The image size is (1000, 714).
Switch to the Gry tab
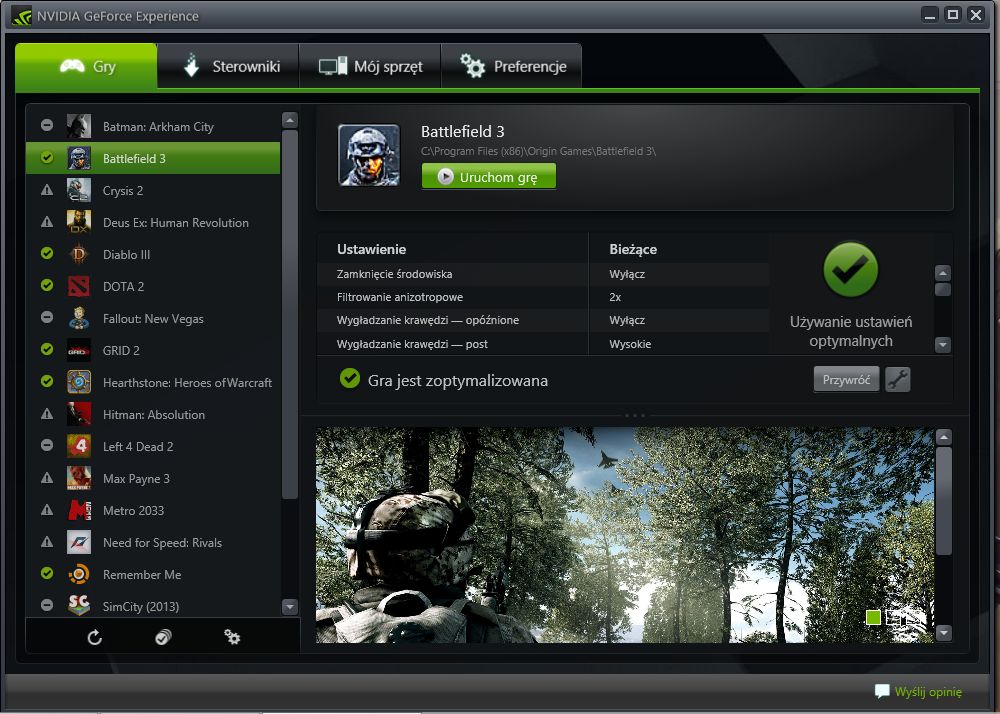(x=86, y=66)
